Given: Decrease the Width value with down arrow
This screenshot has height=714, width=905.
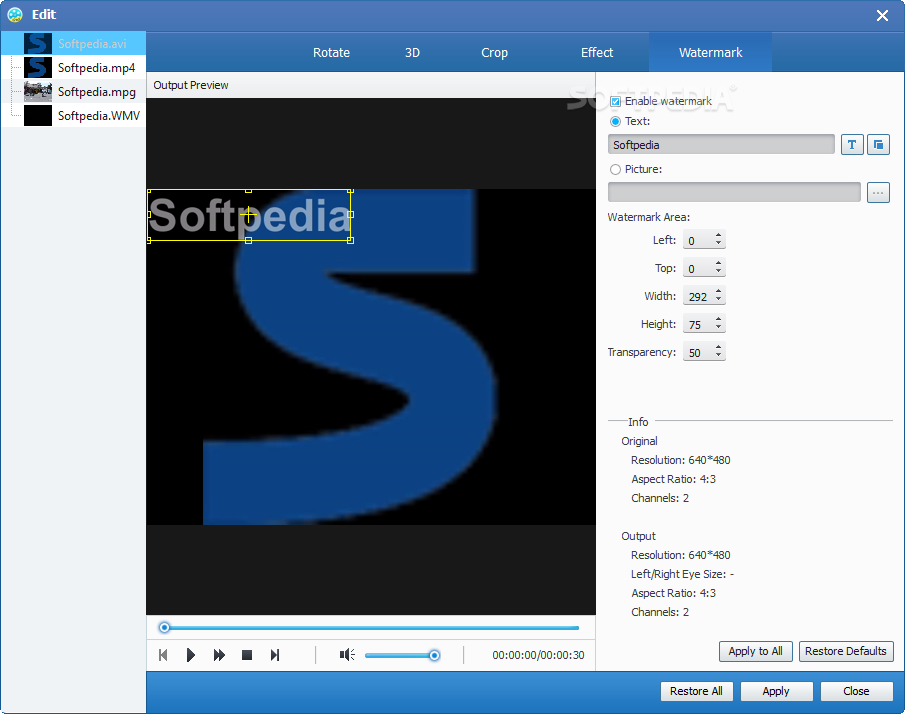Looking at the screenshot, I should [x=719, y=300].
